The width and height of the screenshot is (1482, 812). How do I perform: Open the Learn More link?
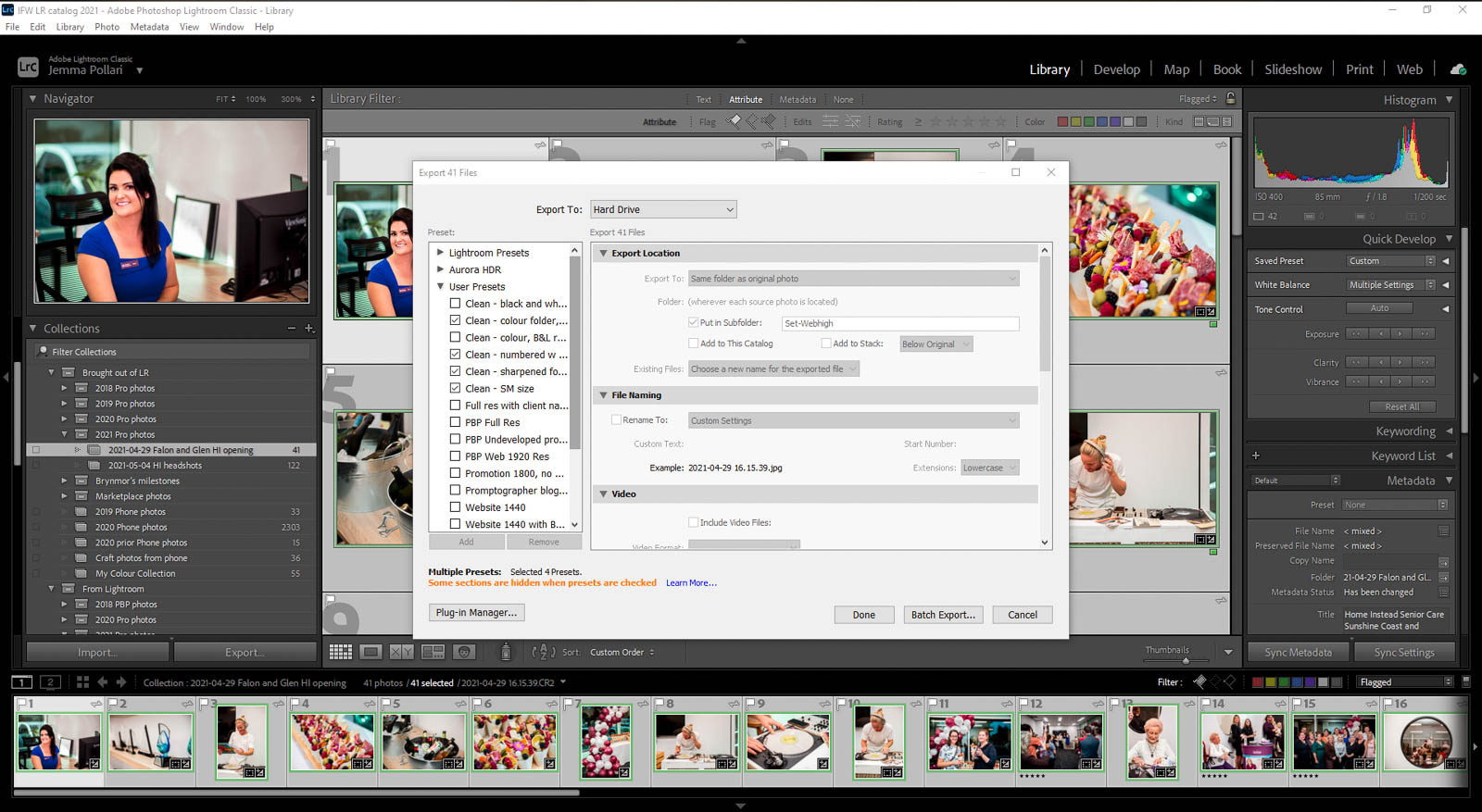click(x=690, y=583)
